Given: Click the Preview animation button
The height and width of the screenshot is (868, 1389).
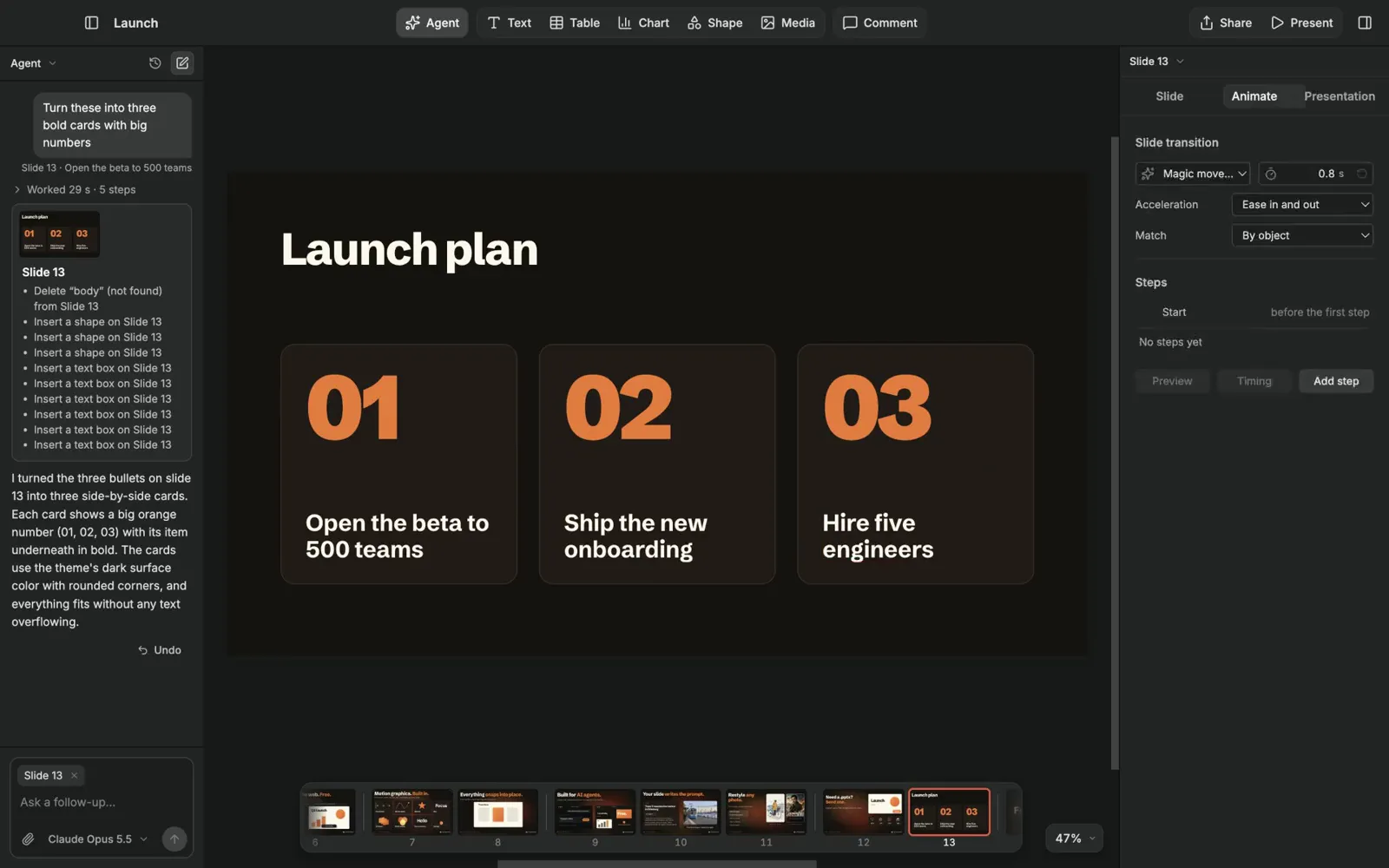Looking at the screenshot, I should [1172, 381].
